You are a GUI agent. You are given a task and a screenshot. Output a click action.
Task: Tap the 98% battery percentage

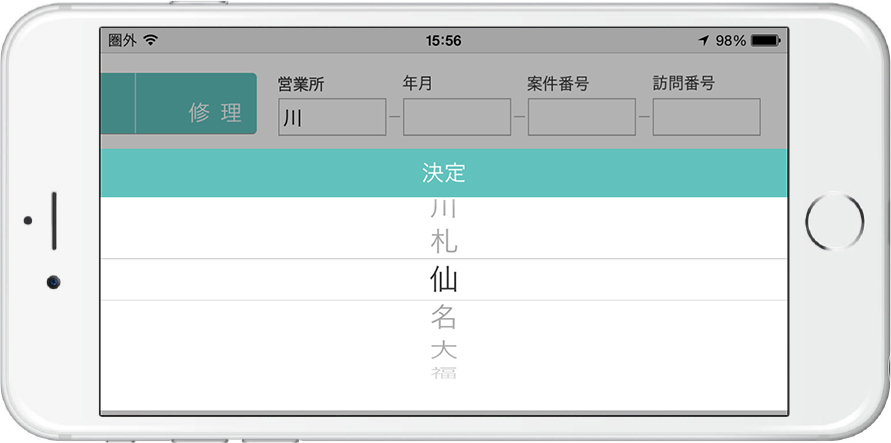coord(731,41)
